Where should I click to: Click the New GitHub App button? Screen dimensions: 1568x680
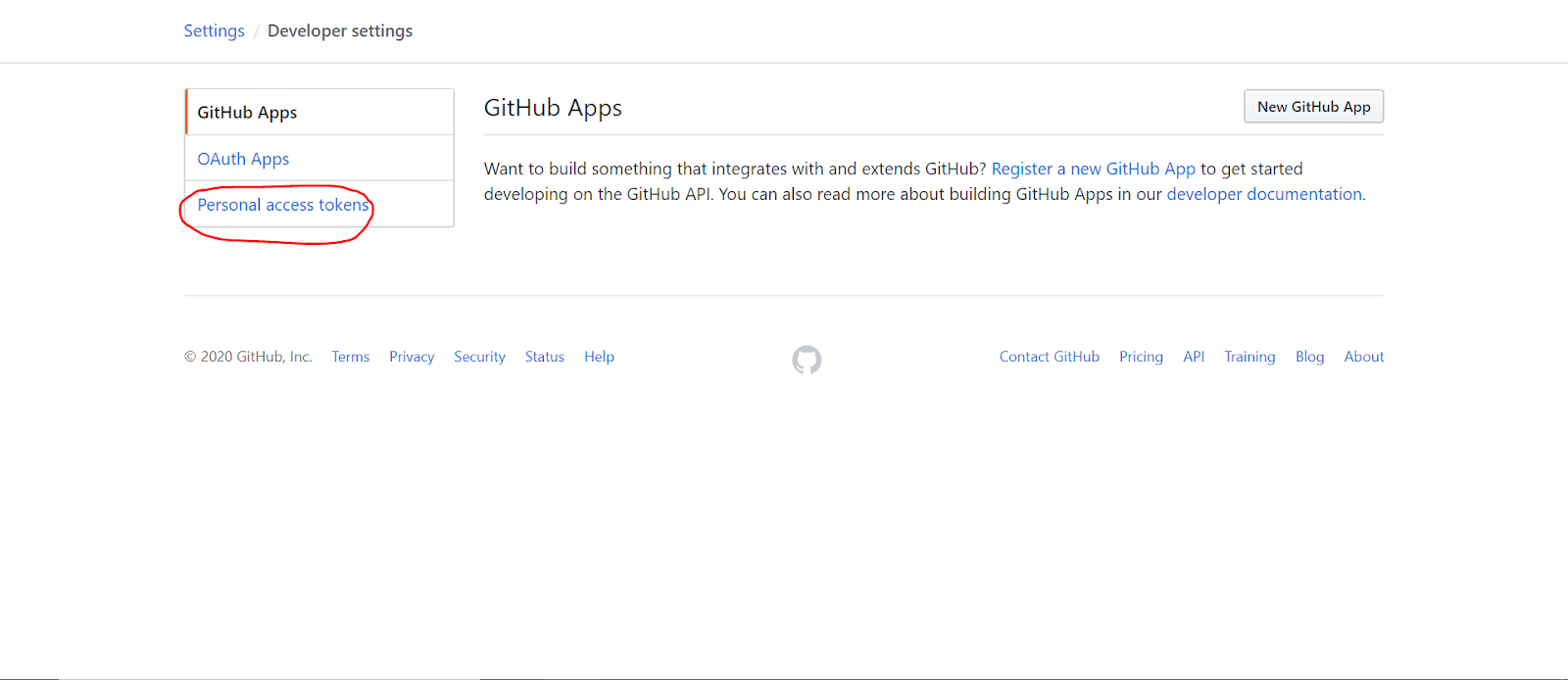coord(1313,107)
